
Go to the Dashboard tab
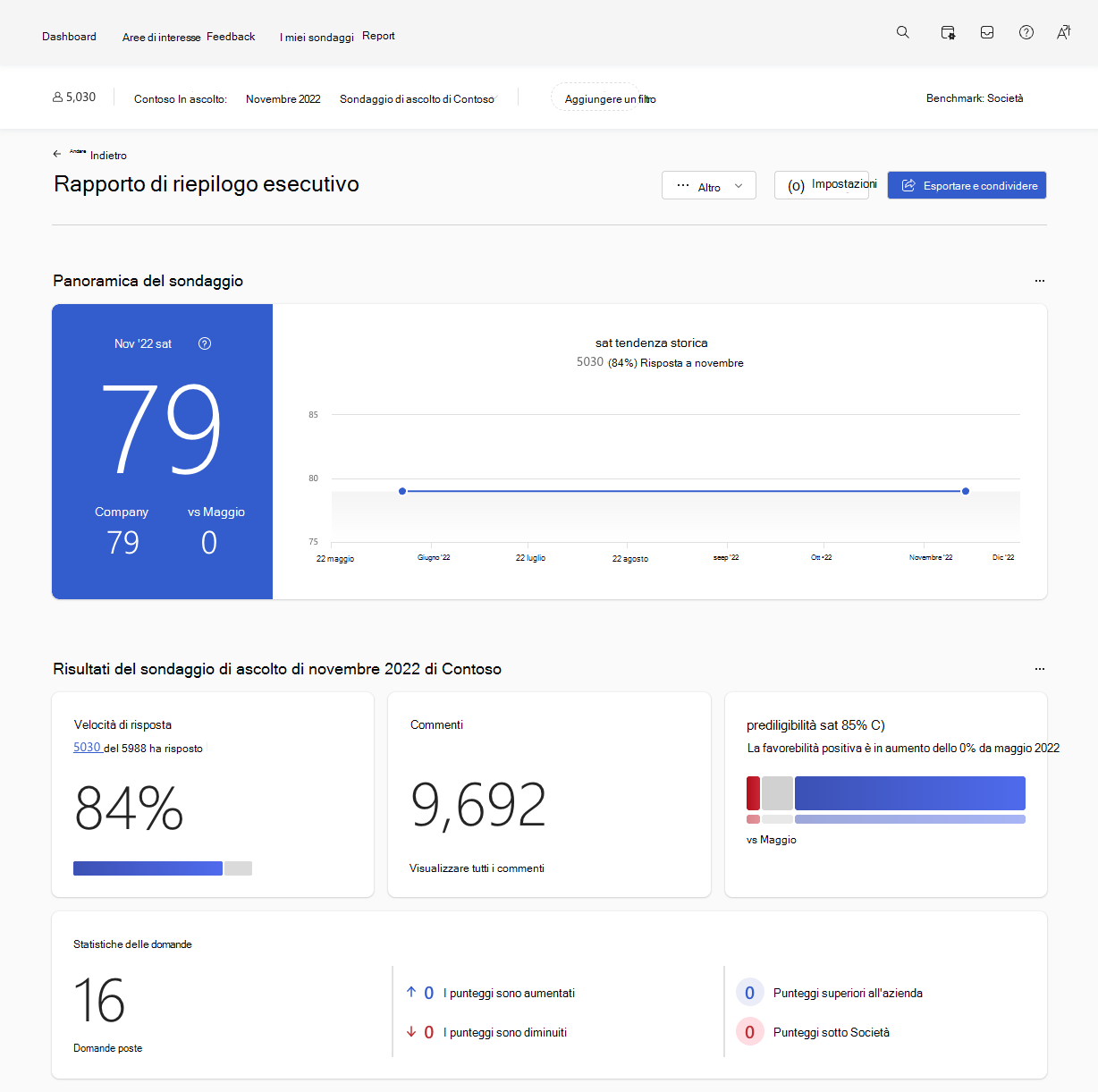pos(69,37)
